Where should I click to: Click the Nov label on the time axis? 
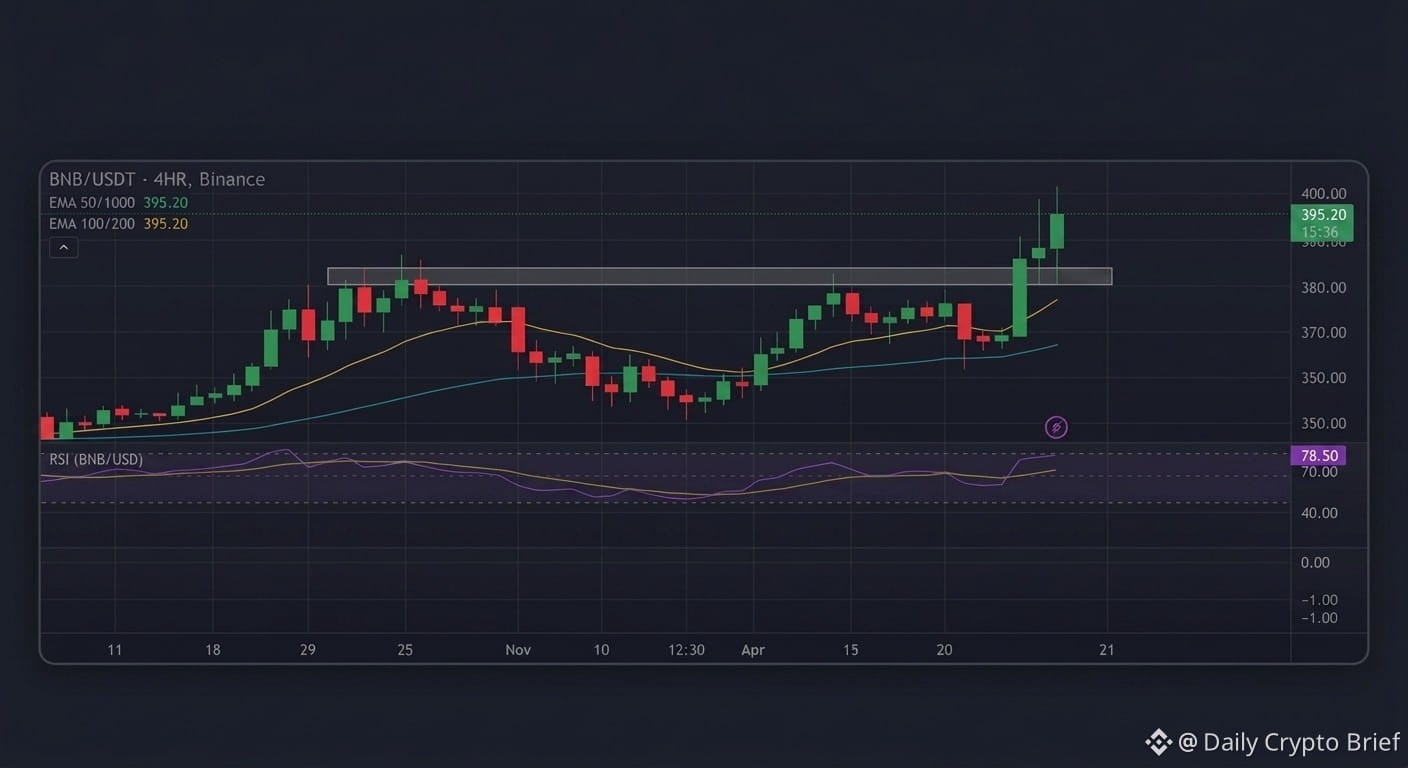click(518, 650)
